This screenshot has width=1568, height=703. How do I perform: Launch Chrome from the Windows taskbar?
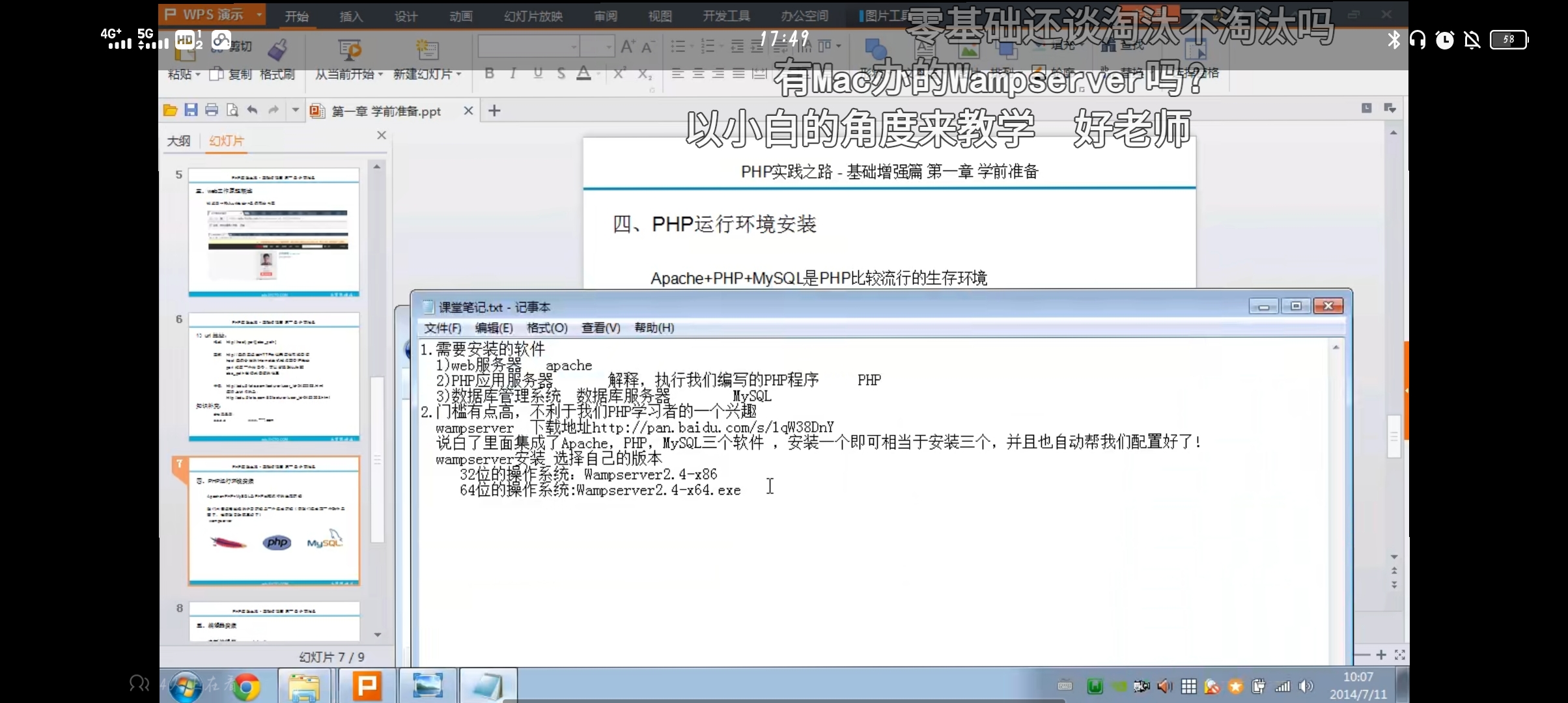tap(246, 686)
